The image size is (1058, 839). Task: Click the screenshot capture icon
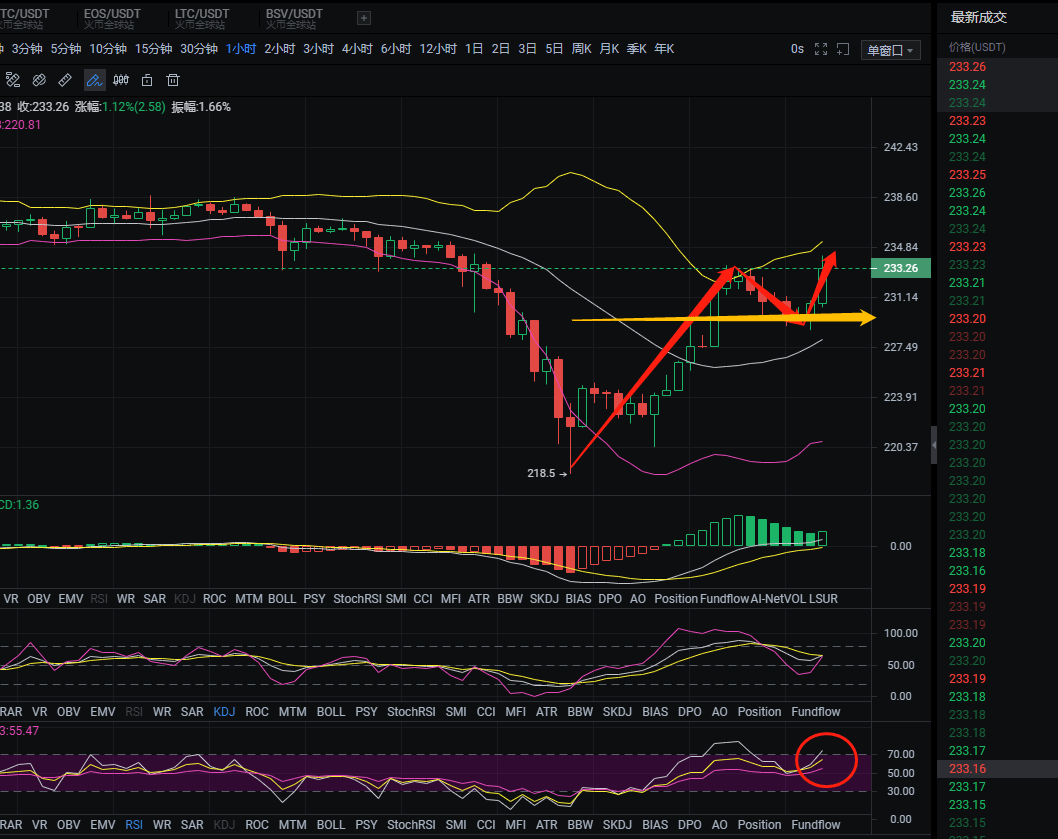click(843, 49)
